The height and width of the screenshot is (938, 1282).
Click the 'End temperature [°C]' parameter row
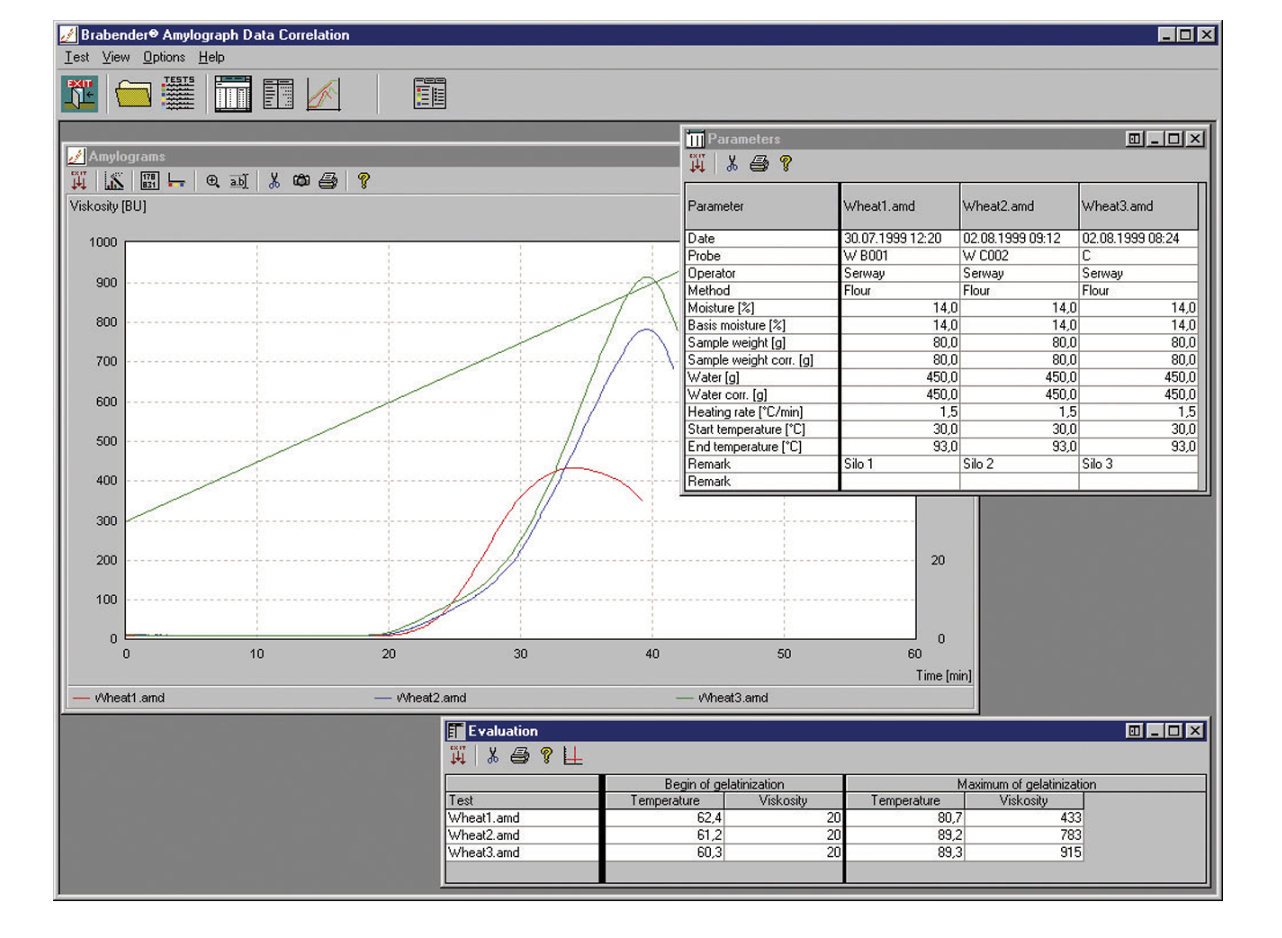tap(941, 447)
